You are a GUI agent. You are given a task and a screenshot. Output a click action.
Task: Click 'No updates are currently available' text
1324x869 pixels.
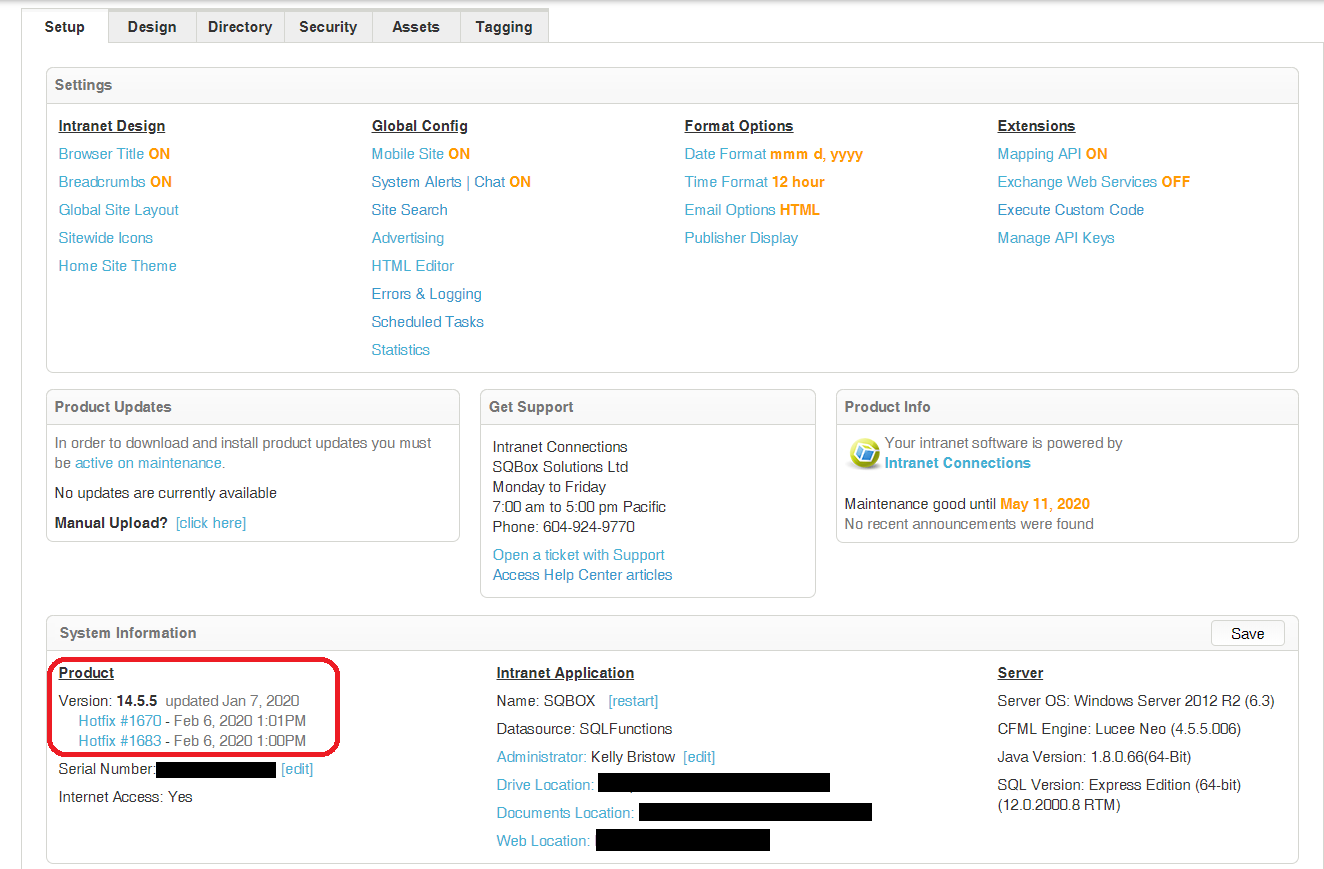point(166,493)
